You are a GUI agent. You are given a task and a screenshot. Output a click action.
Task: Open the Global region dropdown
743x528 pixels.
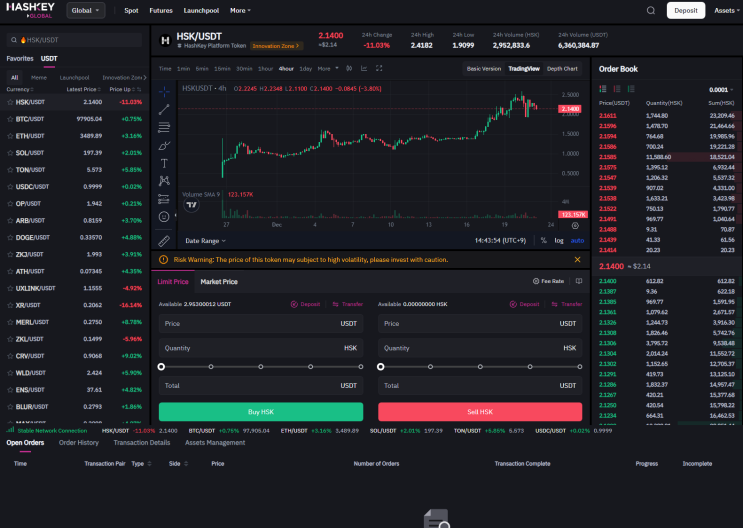tap(86, 10)
